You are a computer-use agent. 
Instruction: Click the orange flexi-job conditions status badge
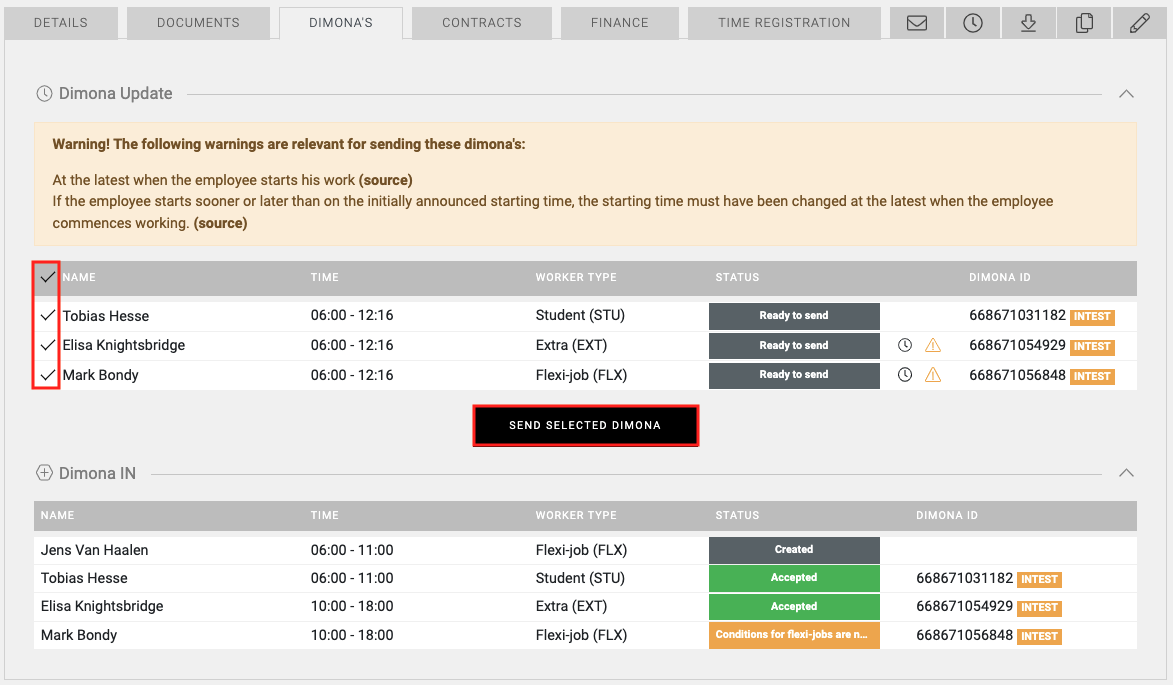pos(794,635)
